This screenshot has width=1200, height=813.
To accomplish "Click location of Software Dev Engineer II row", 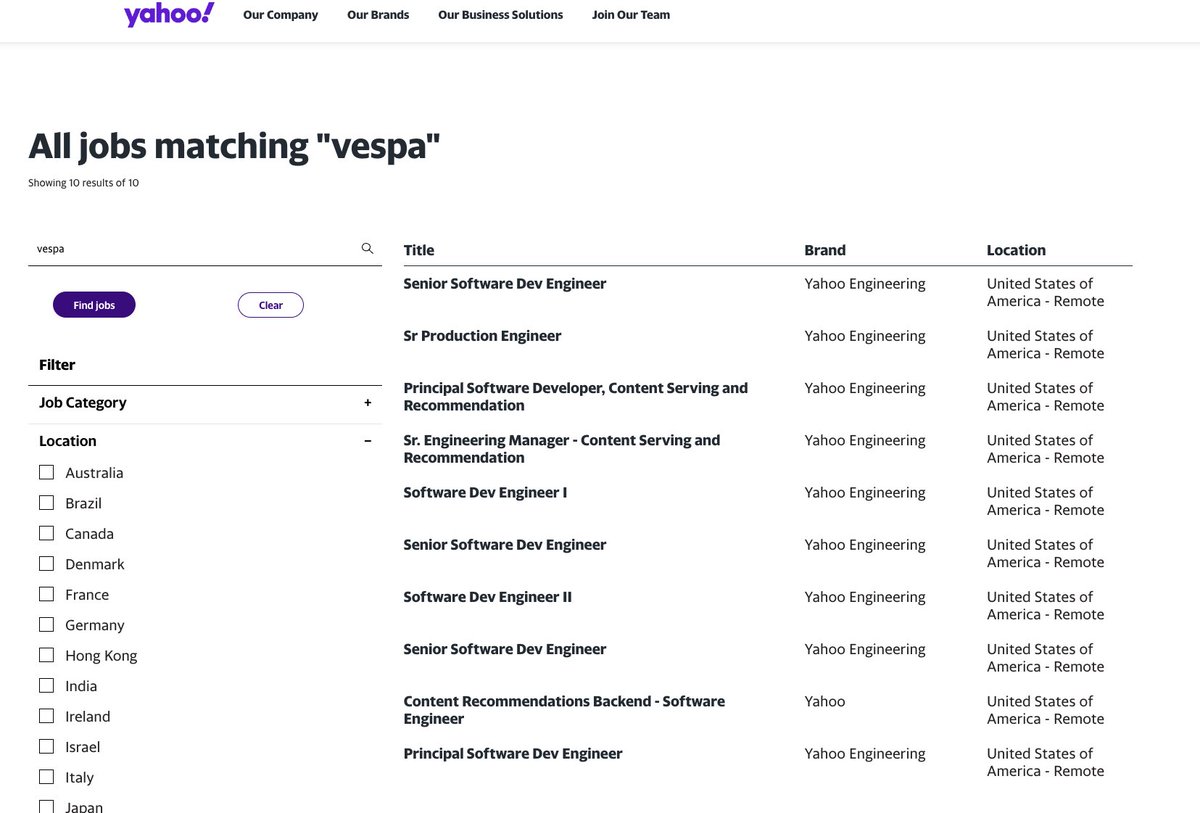I will [x=1045, y=606].
